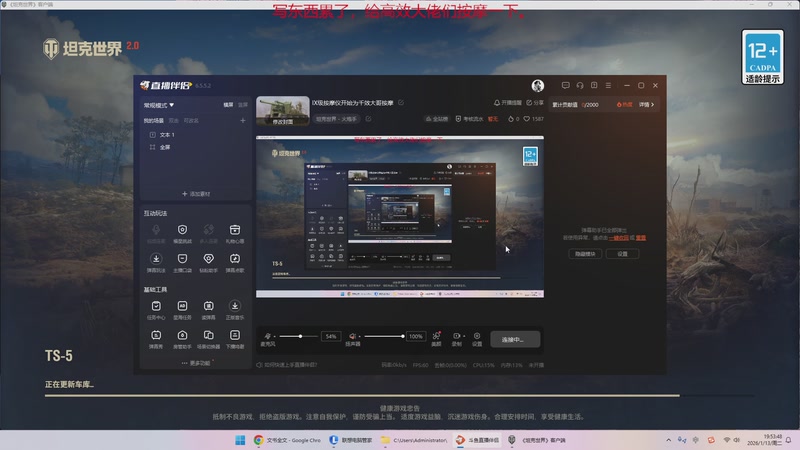Edit the 坦克世界 category with pencil icon

368,119
